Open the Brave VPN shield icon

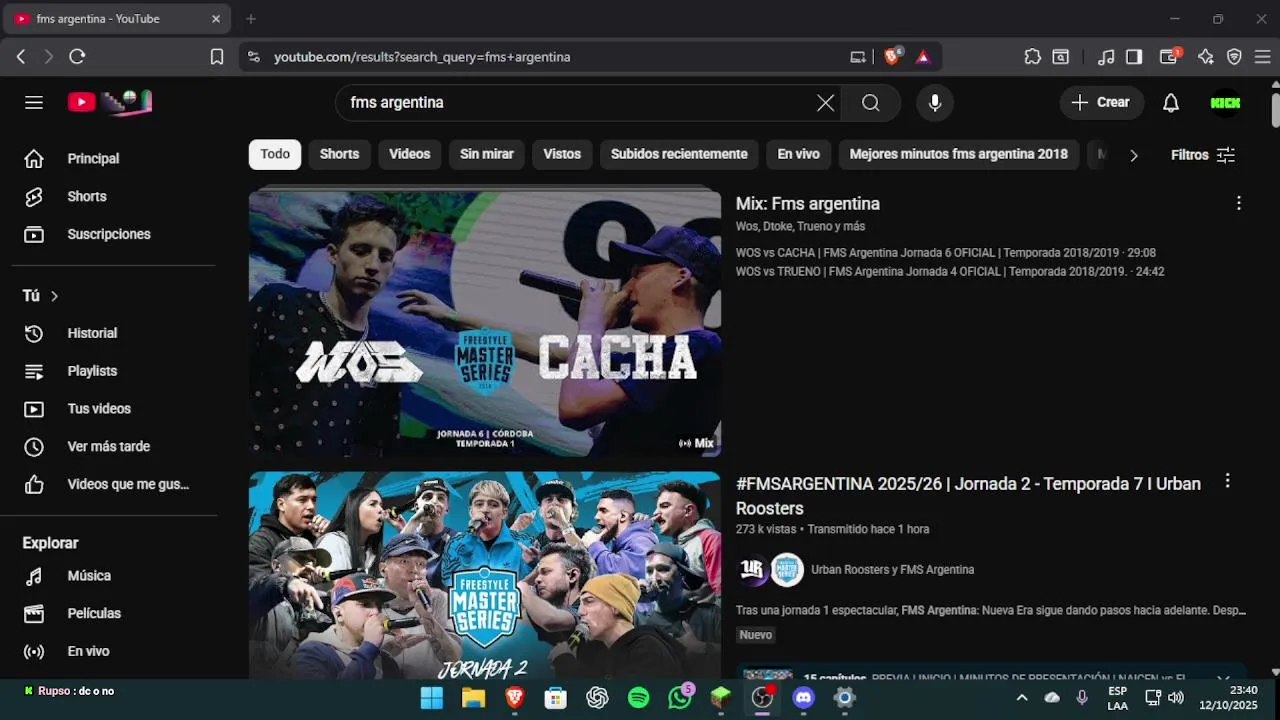pos(1234,57)
